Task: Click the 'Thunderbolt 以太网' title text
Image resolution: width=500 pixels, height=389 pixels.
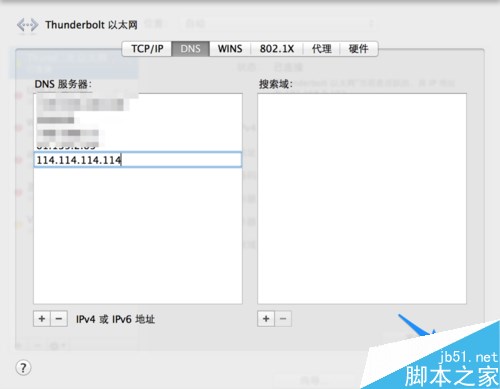Action: [x=91, y=25]
